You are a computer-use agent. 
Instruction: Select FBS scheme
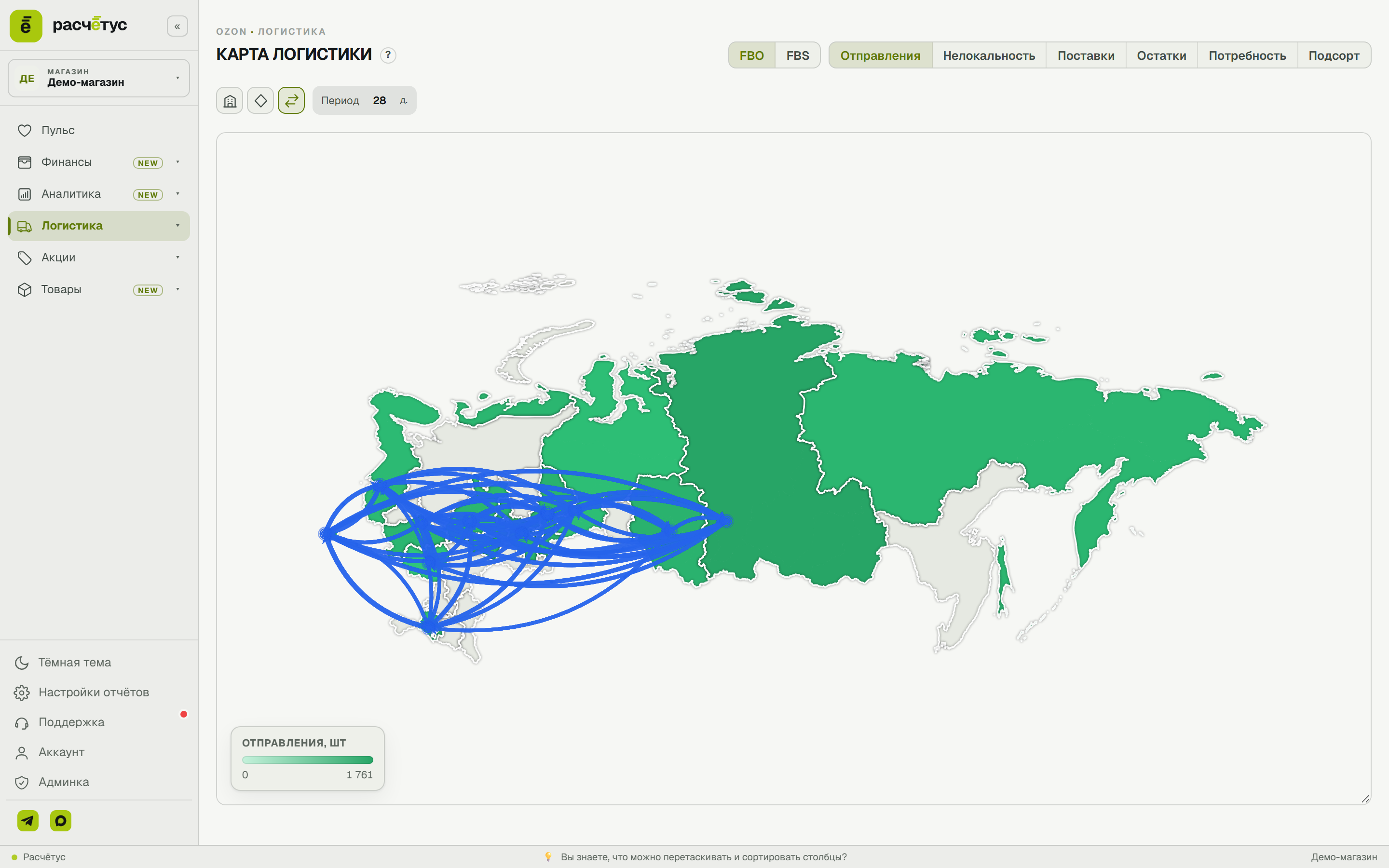point(797,55)
